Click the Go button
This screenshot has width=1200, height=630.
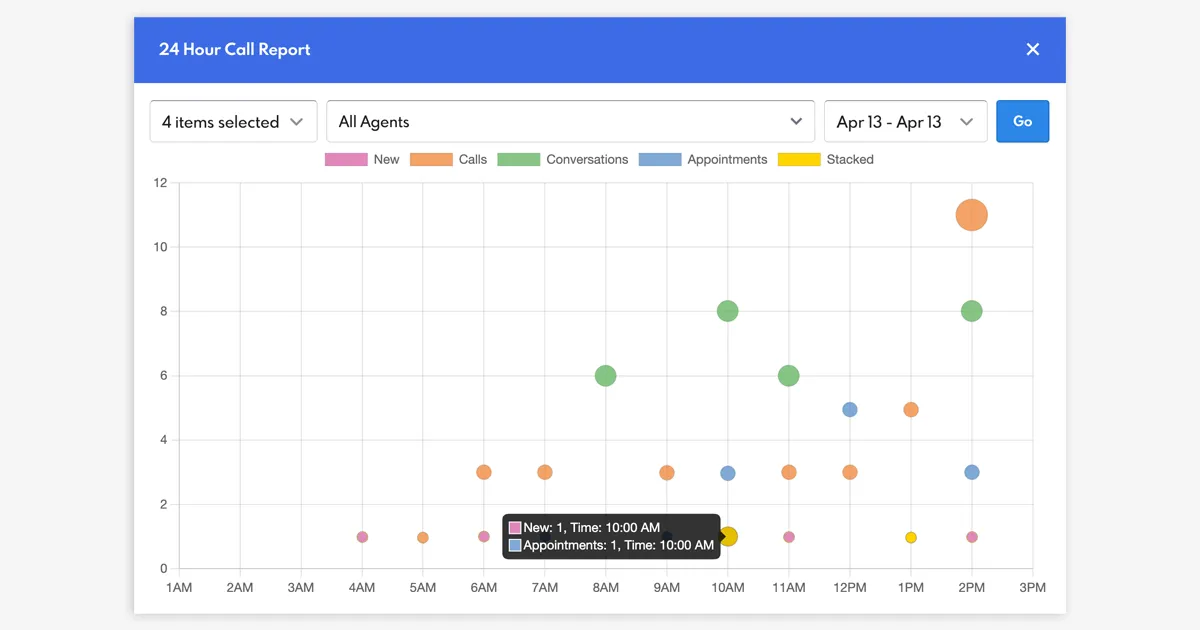point(1022,121)
